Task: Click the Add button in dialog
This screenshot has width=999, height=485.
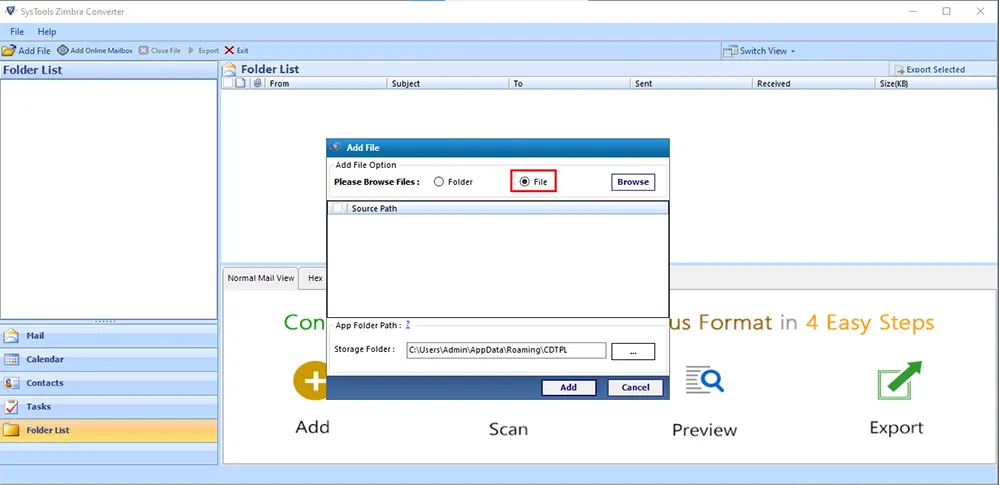Action: click(568, 387)
